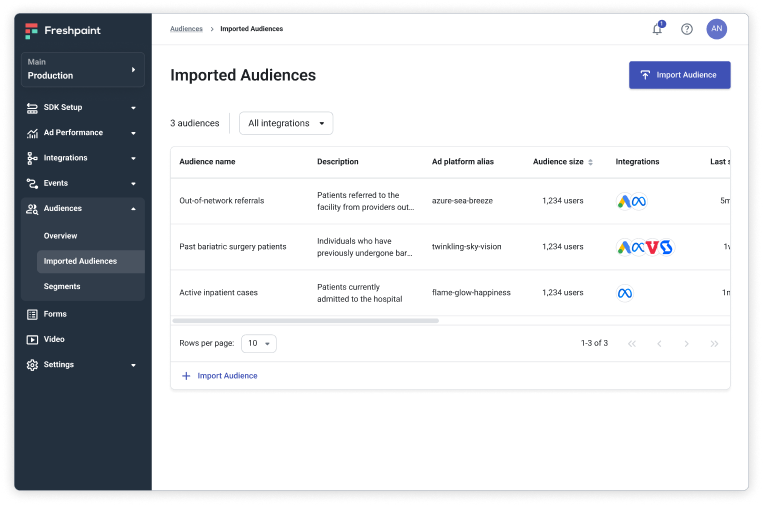Go to next page arrow in pagination

click(686, 343)
